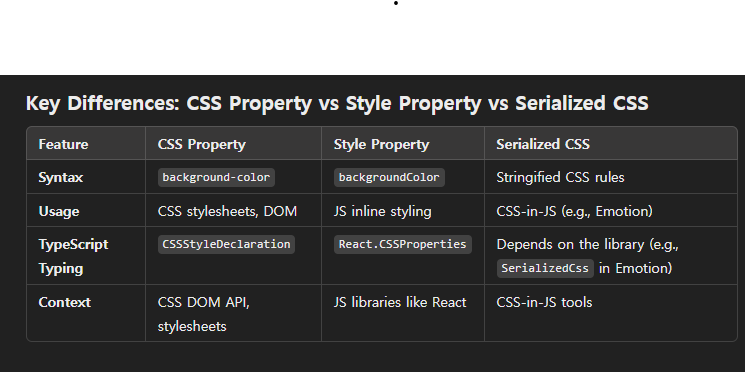Image resolution: width=745 pixels, height=372 pixels.
Task: Click the 'Key Differences' heading text
Action: coord(337,103)
